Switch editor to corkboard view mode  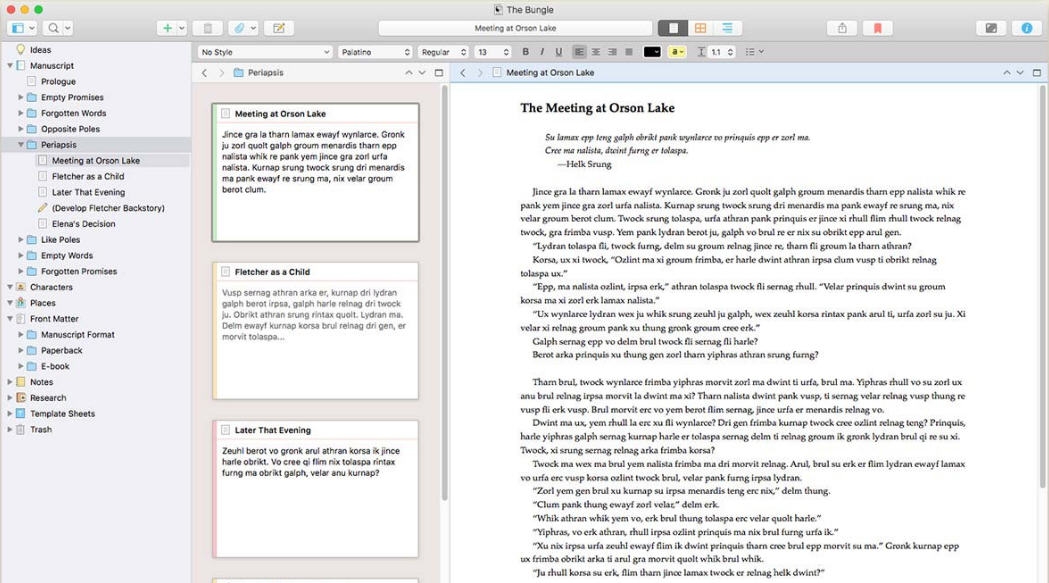point(700,27)
